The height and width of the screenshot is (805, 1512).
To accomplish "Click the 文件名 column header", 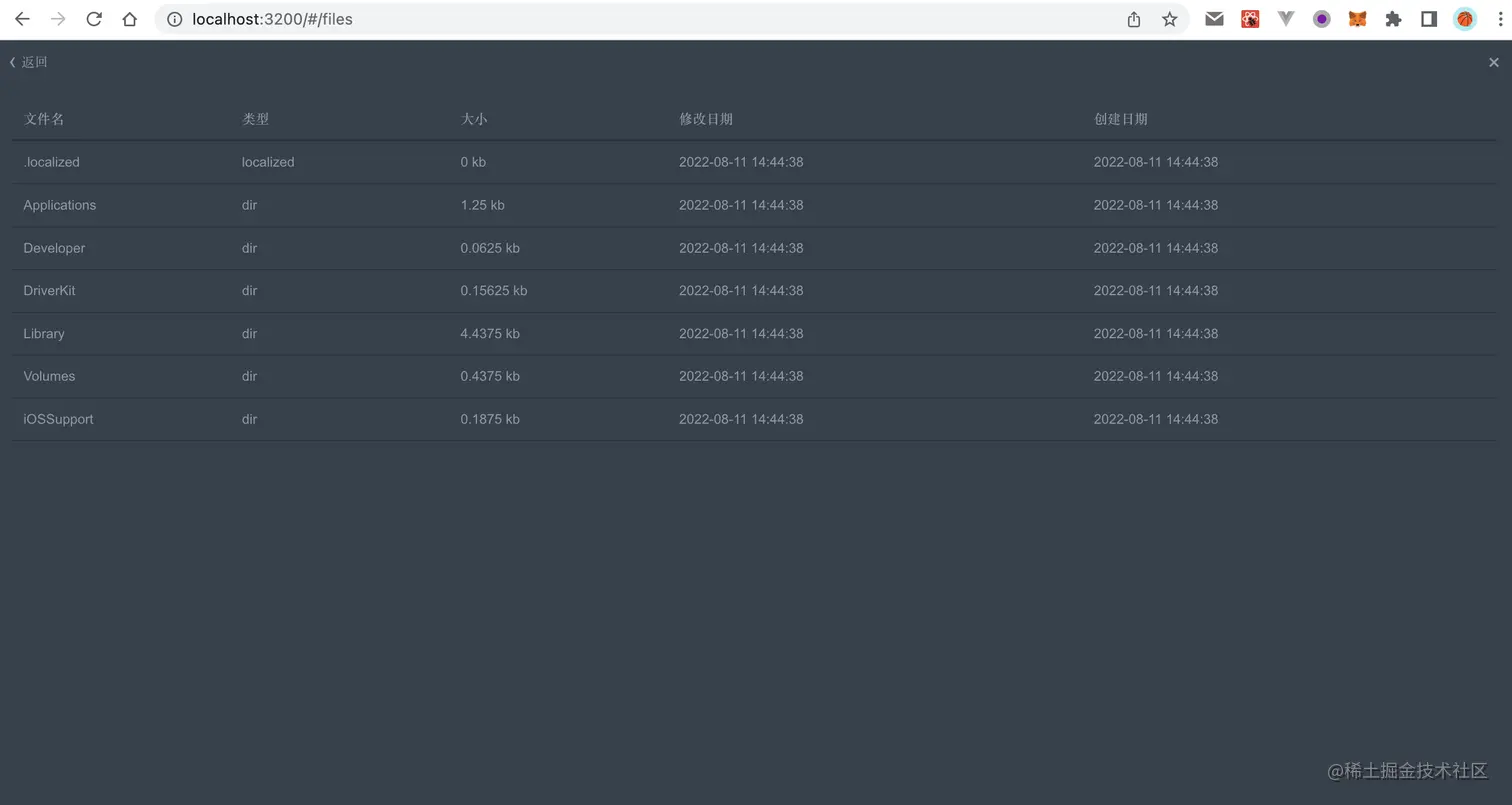I will [x=44, y=119].
